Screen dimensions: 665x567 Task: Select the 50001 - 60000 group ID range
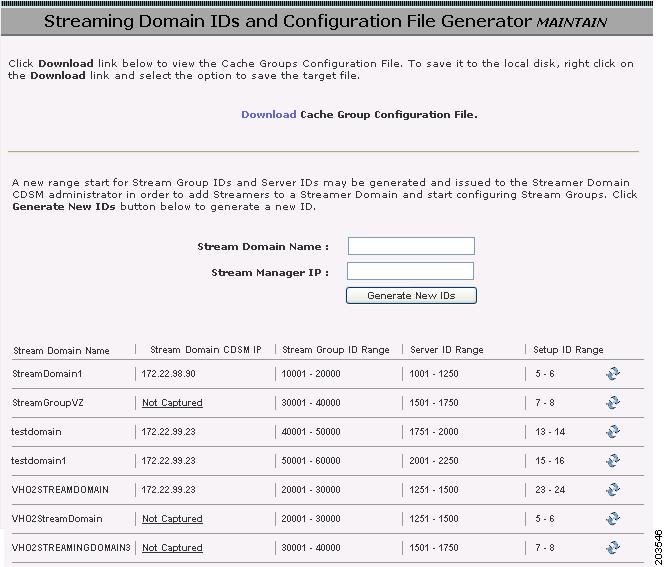pos(311,461)
